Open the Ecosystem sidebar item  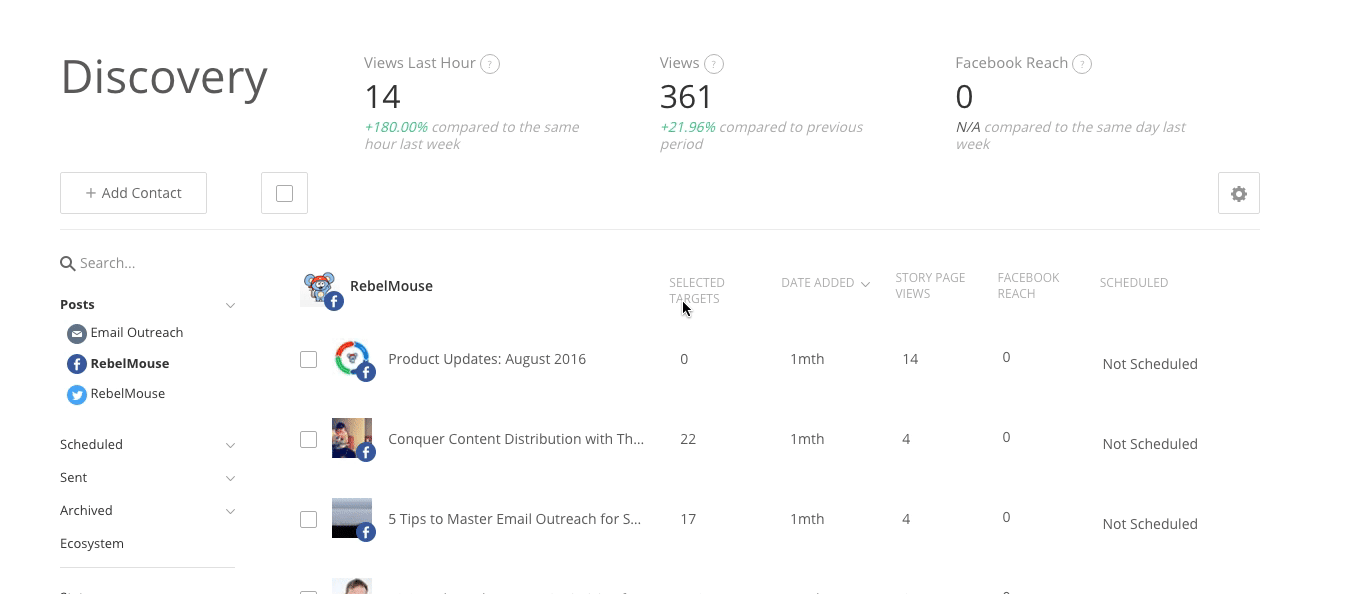[x=92, y=544]
